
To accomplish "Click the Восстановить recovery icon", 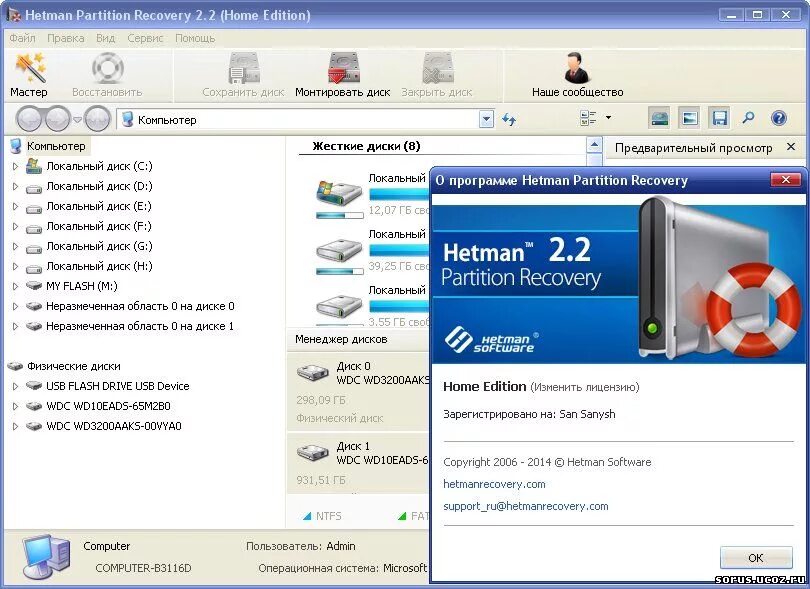I will tap(107, 75).
